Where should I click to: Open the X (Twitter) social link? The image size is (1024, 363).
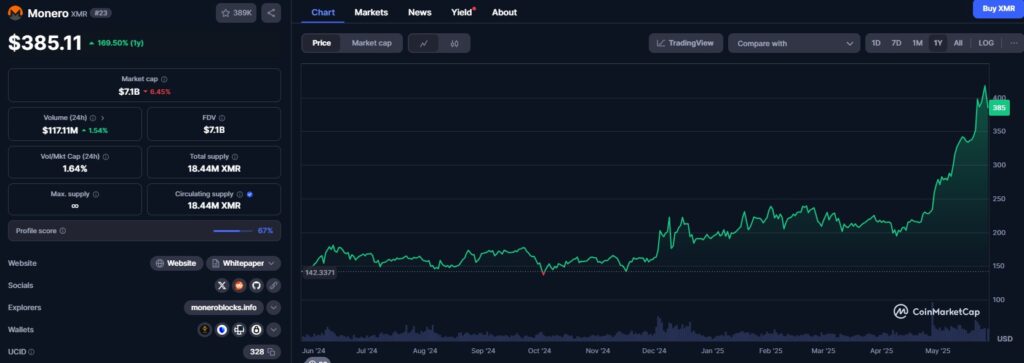pos(222,285)
